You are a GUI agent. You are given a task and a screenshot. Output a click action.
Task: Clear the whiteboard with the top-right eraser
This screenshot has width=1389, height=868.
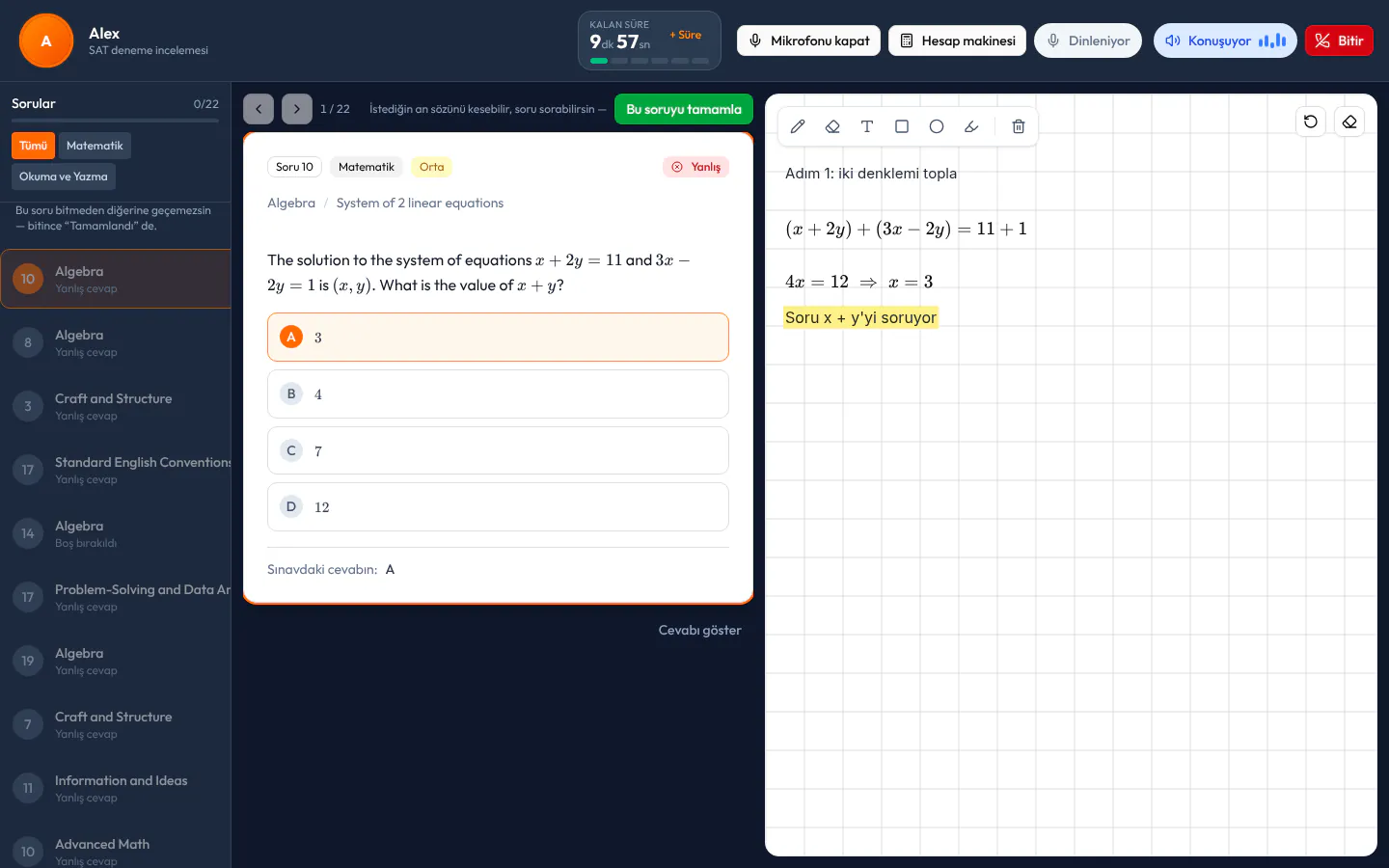click(1349, 122)
